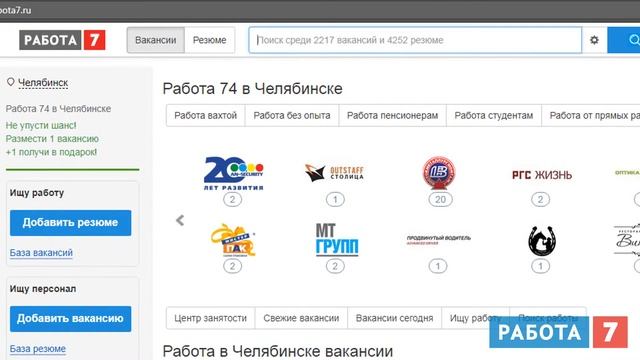
Task: Open the МТ Групп company logo
Action: pos(337,240)
